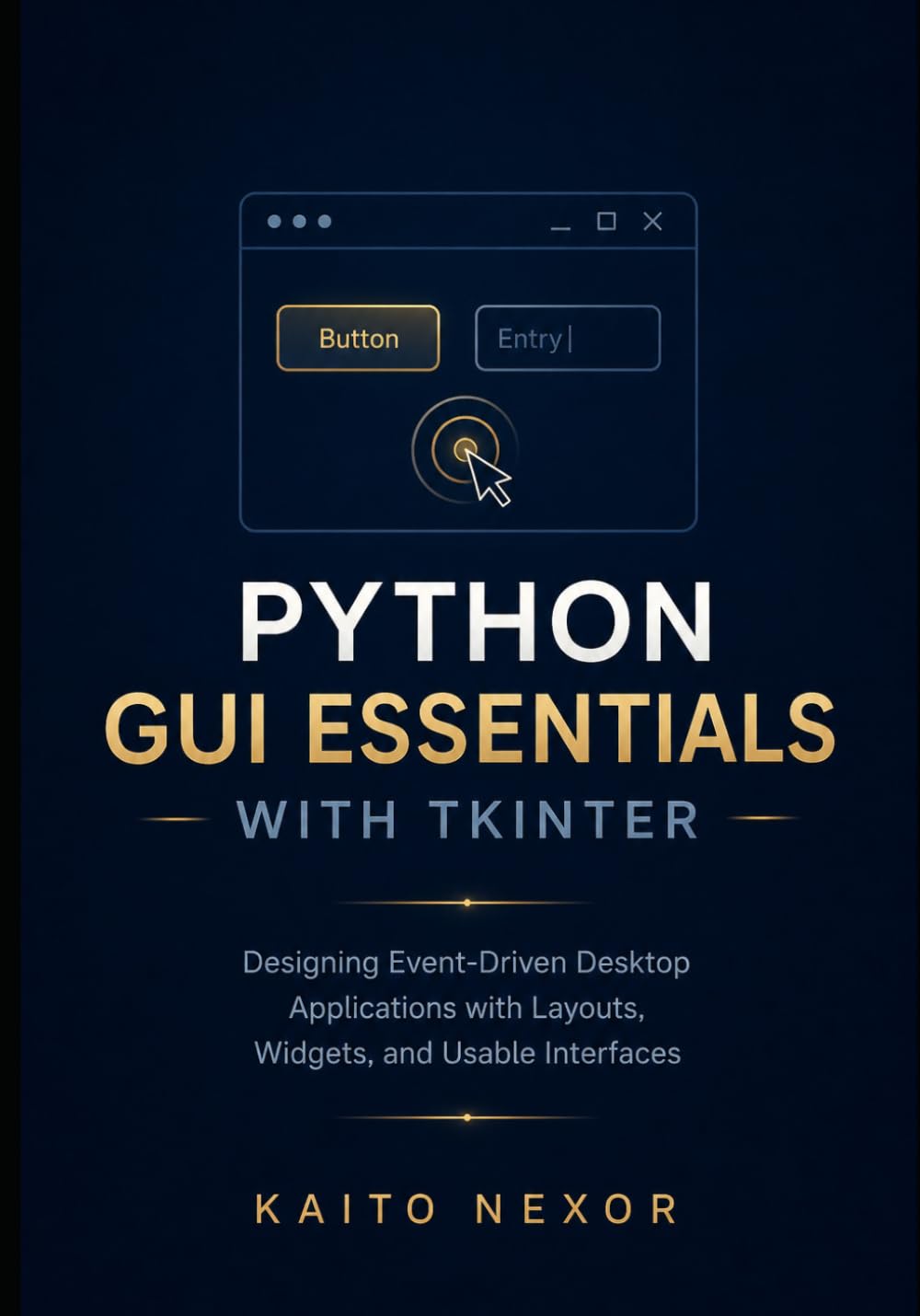This screenshot has width=920, height=1316.
Task: Click the X close icon in the illustrated window
Action: 652,221
